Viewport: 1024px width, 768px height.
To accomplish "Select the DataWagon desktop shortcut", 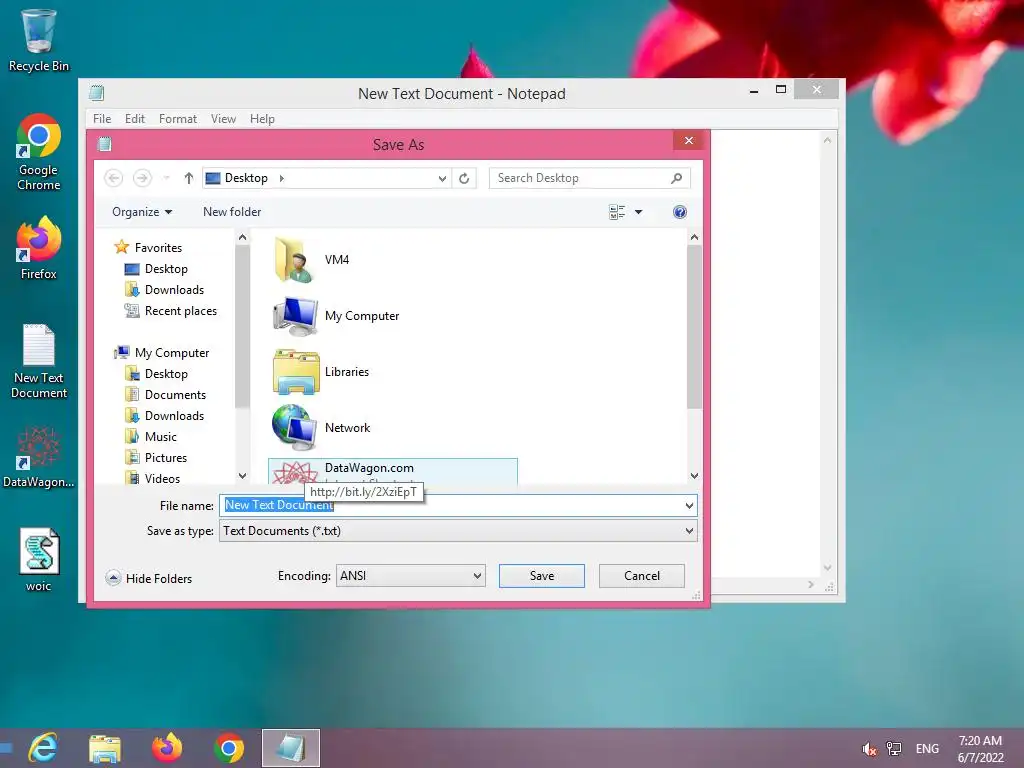I will tap(39, 457).
